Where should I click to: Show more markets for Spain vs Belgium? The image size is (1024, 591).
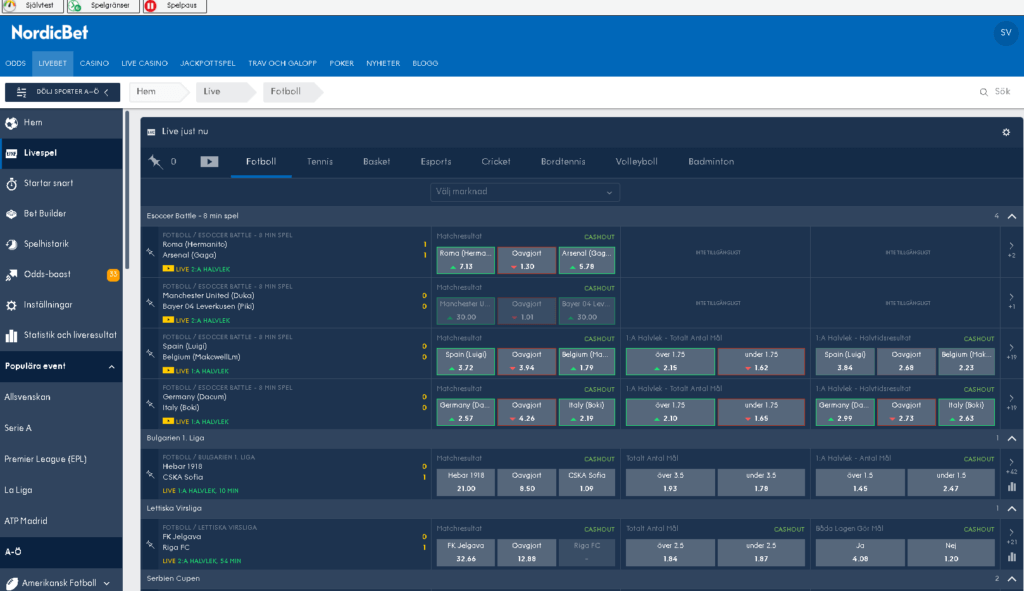[x=1011, y=352]
